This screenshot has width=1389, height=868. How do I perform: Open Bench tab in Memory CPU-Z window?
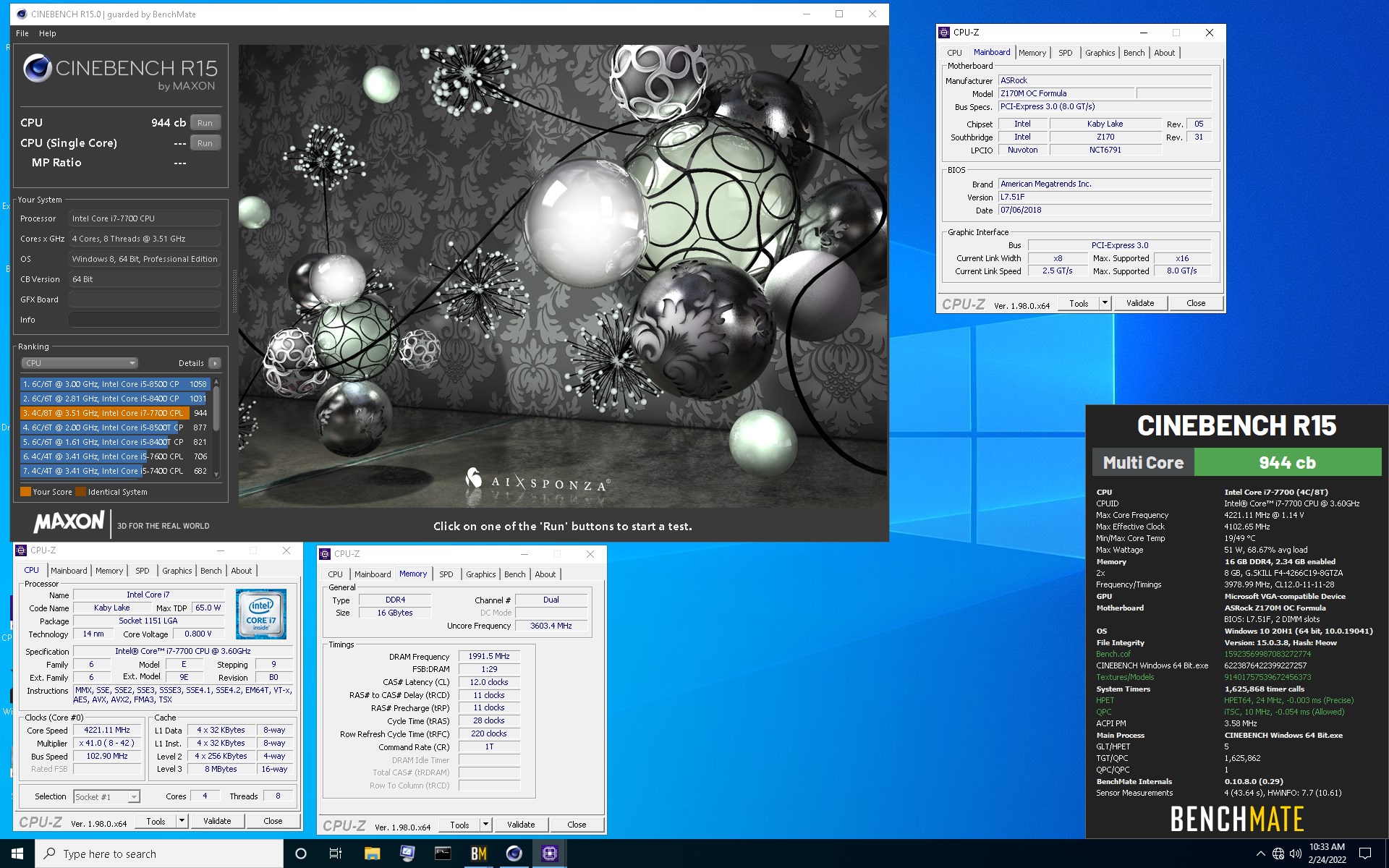tap(514, 574)
